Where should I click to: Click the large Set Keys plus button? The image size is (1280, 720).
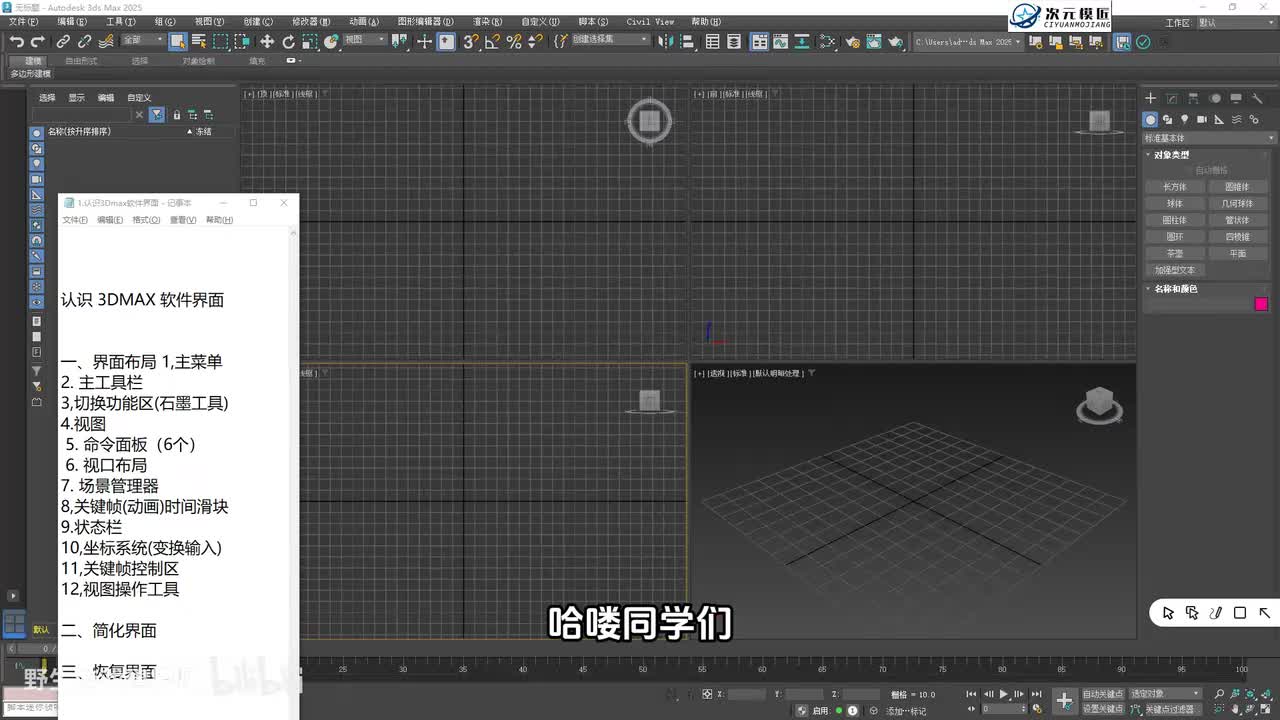[x=1065, y=701]
